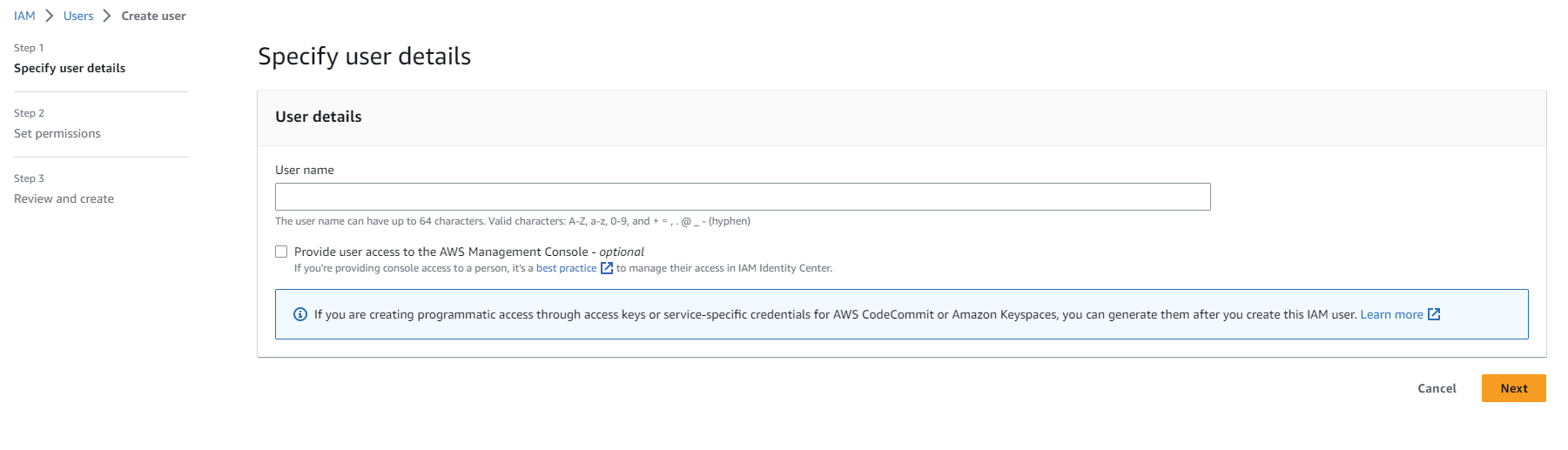Select Create user breadcrumb item
The height and width of the screenshot is (450, 1568).
153,16
